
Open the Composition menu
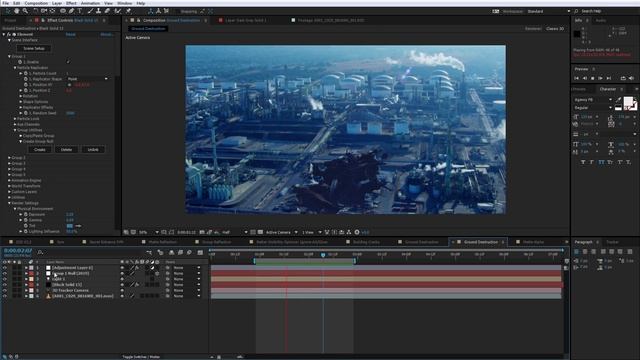tap(36, 3)
